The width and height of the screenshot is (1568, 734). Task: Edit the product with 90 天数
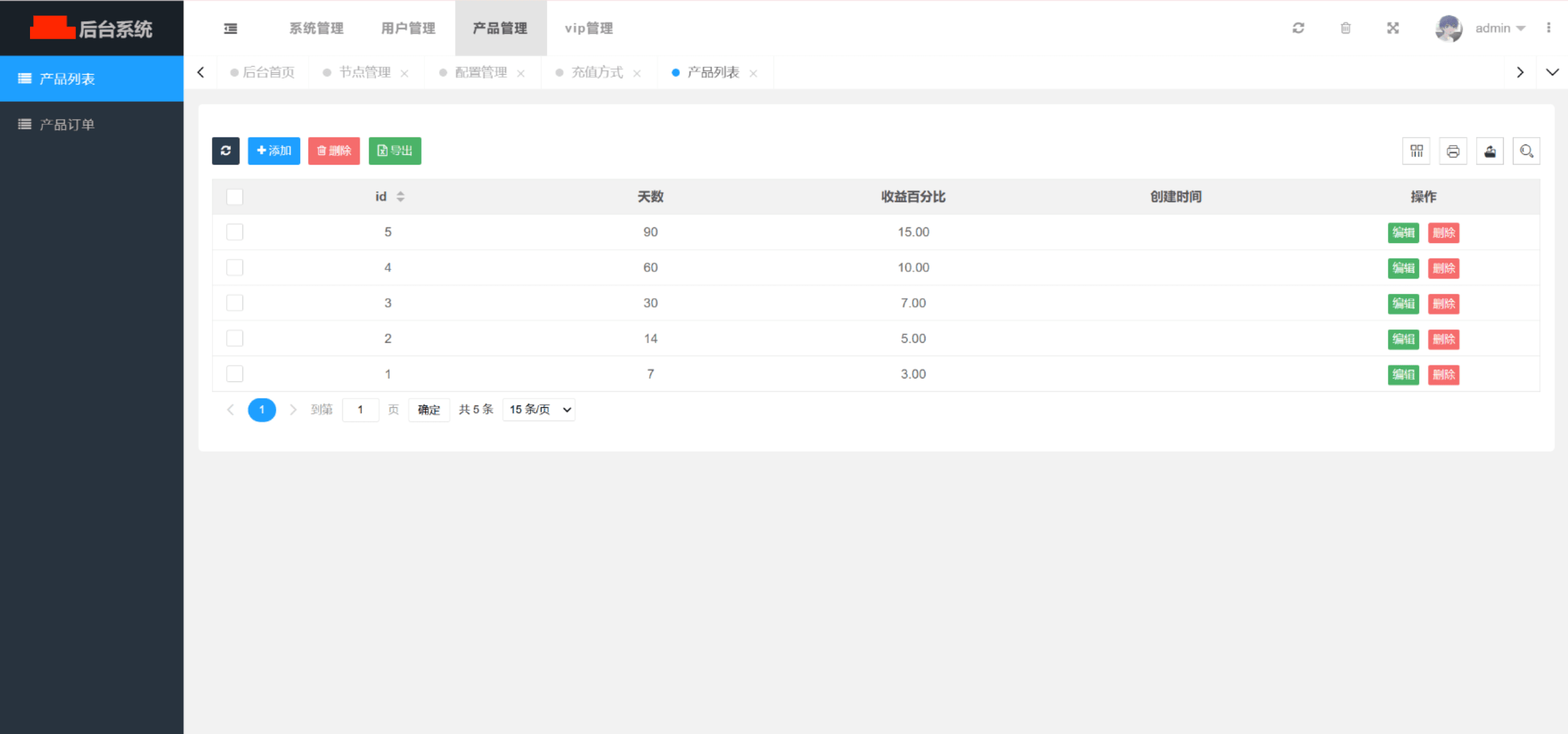1403,232
